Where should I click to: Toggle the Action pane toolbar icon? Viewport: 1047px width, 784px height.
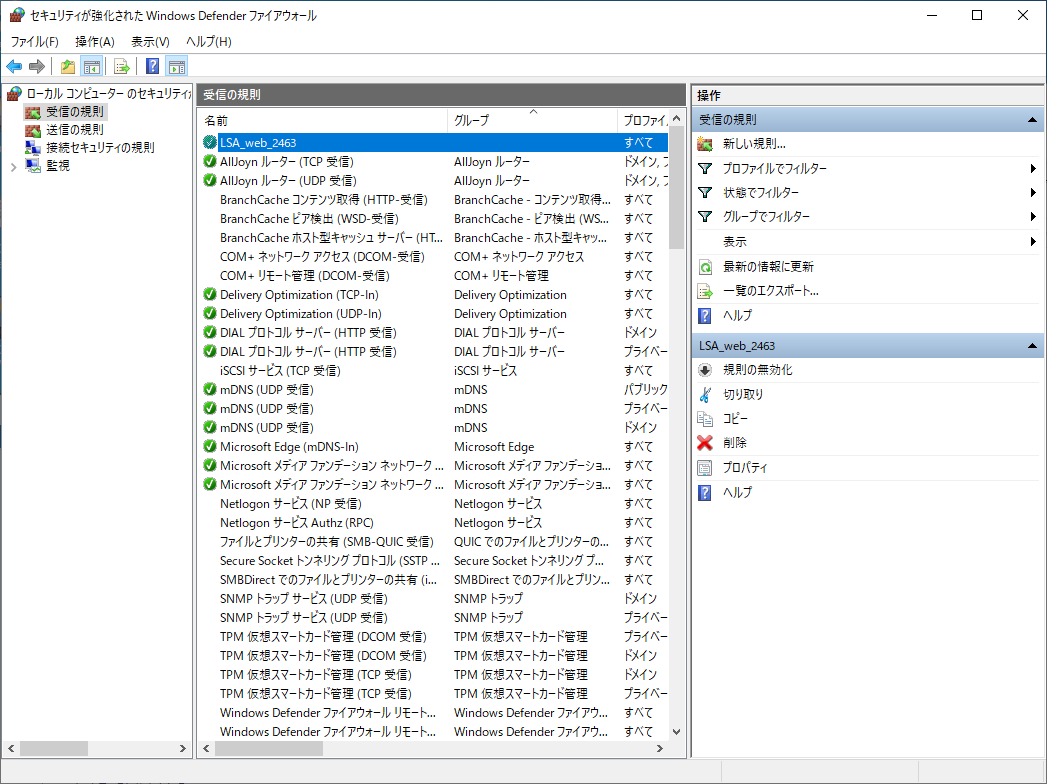coord(177,66)
